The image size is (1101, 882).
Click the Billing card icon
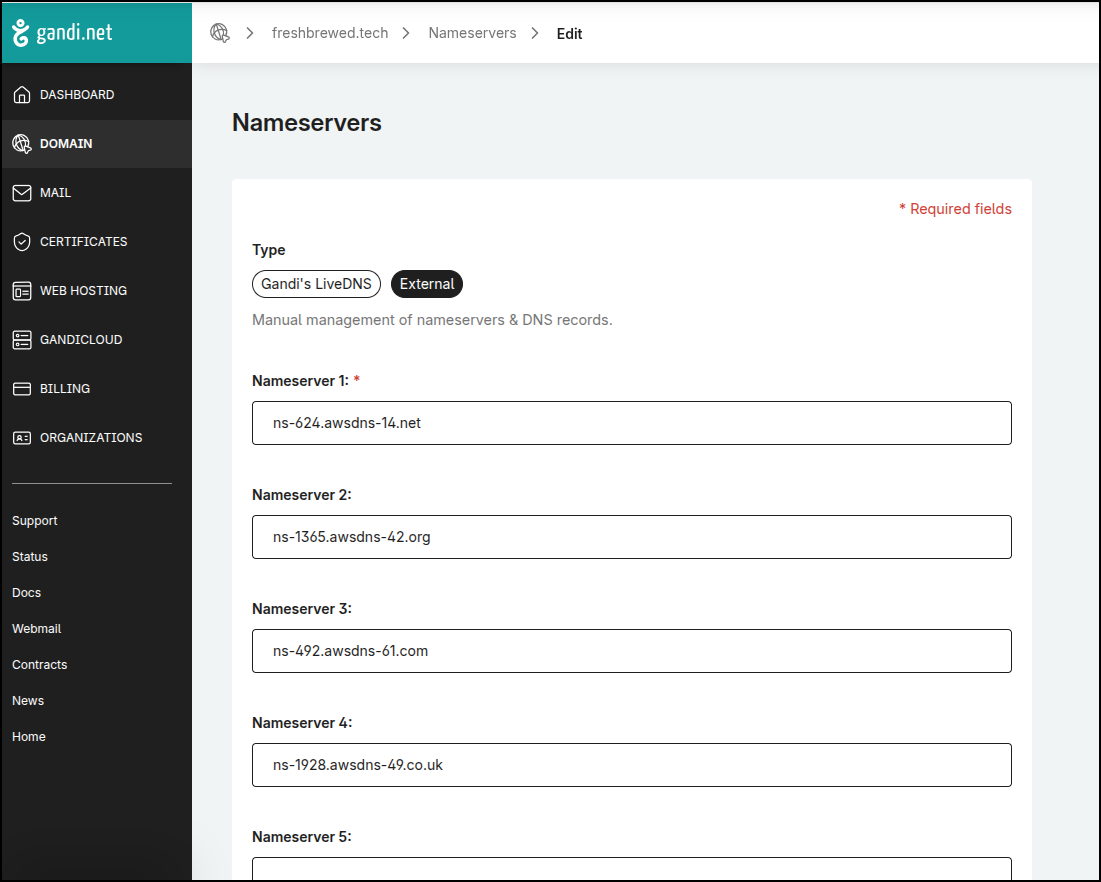[x=22, y=389]
